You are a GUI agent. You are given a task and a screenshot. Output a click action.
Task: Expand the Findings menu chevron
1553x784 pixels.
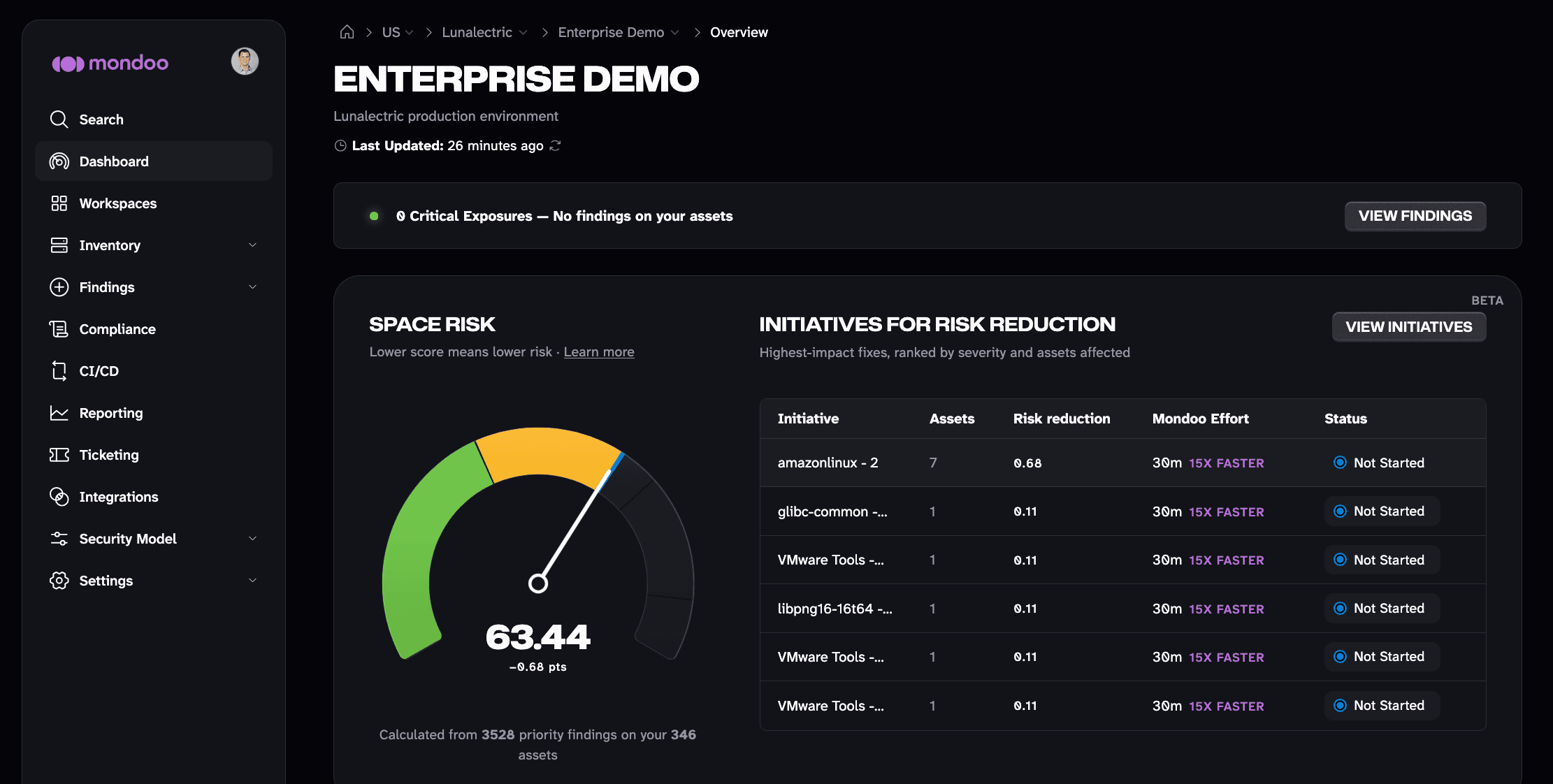253,287
